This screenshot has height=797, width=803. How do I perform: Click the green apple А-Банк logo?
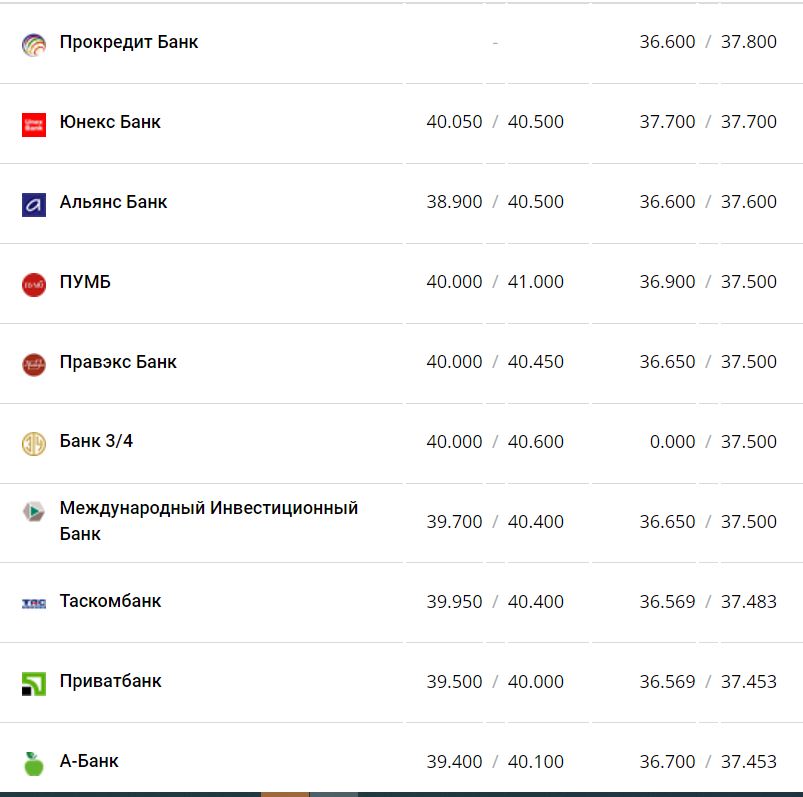click(x=34, y=763)
